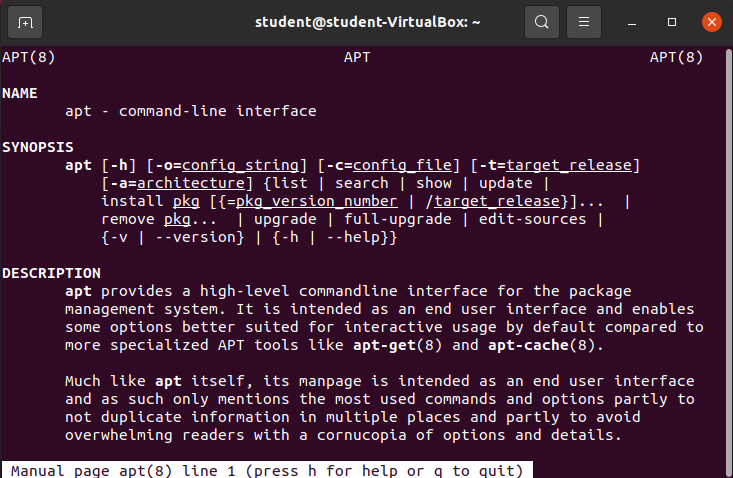Click the manual page status line
The width and height of the screenshot is (733, 478).
[267, 470]
